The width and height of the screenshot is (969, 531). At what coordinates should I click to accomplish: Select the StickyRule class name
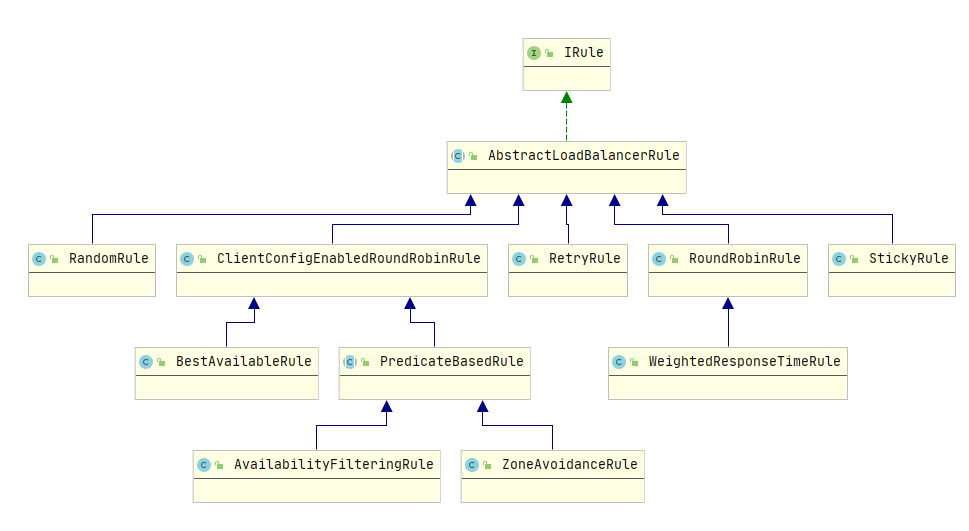(x=908, y=258)
